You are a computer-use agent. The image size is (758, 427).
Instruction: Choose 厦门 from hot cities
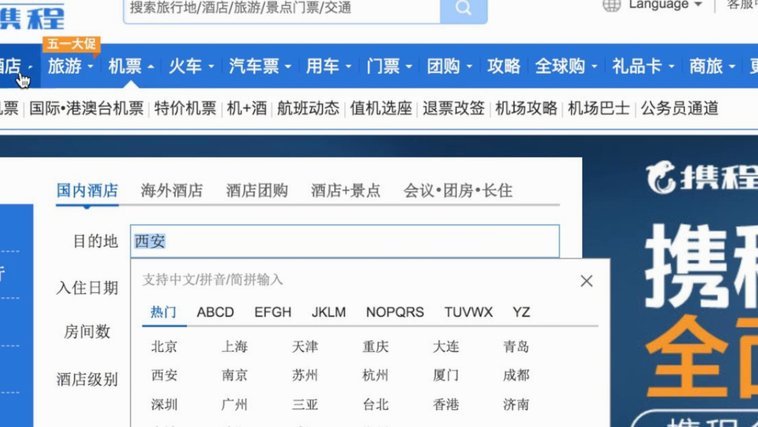click(x=446, y=375)
